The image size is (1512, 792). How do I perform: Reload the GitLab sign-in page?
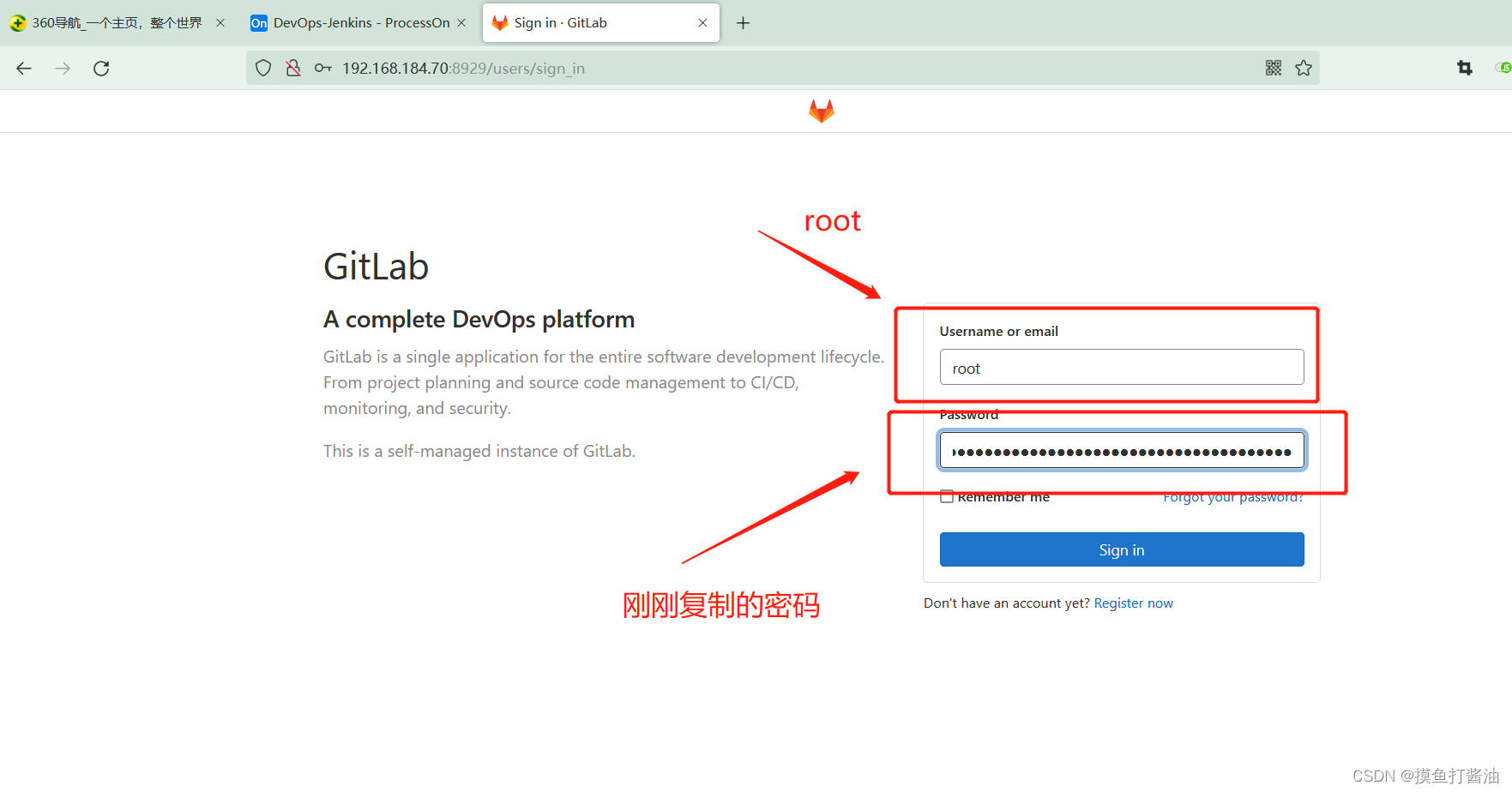click(x=101, y=69)
